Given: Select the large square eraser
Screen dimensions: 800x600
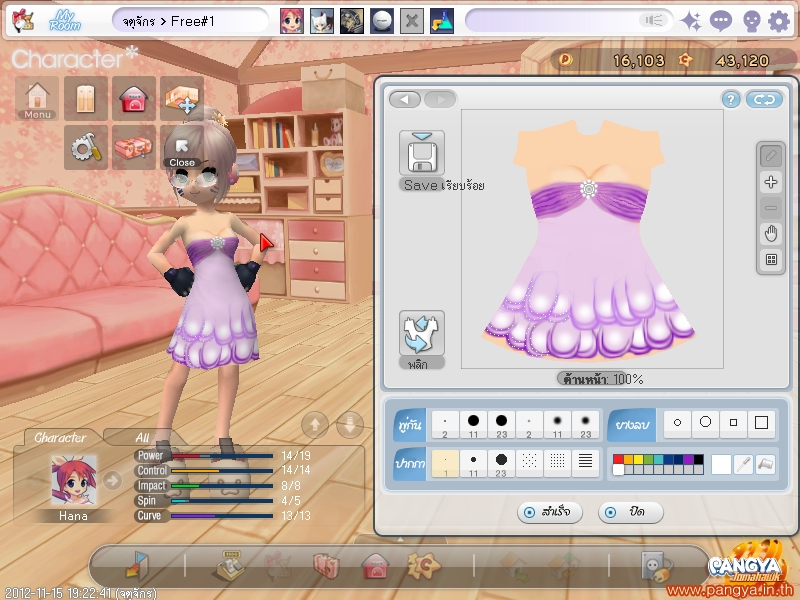Looking at the screenshot, I should 761,423.
